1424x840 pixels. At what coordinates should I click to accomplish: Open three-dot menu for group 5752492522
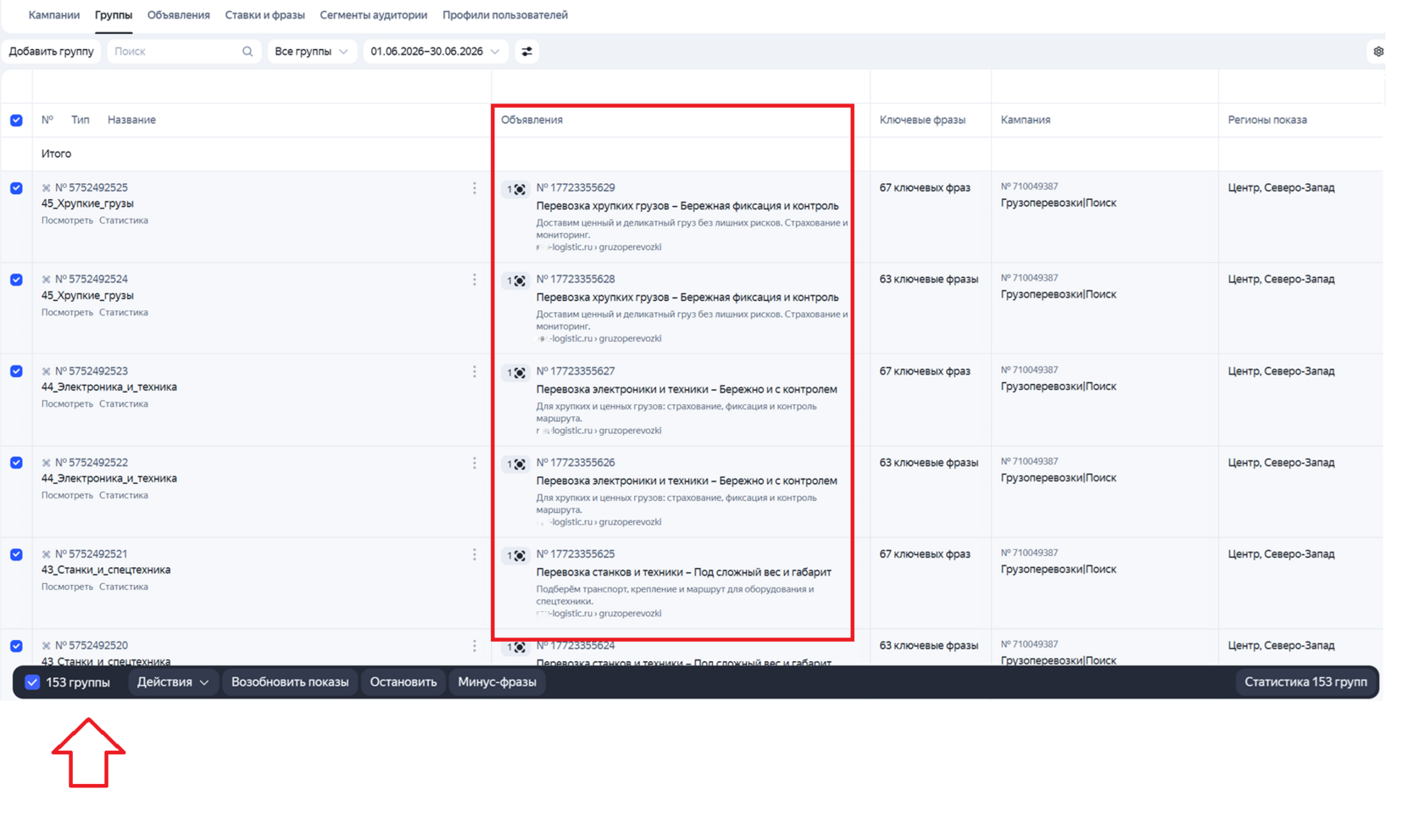point(475,463)
